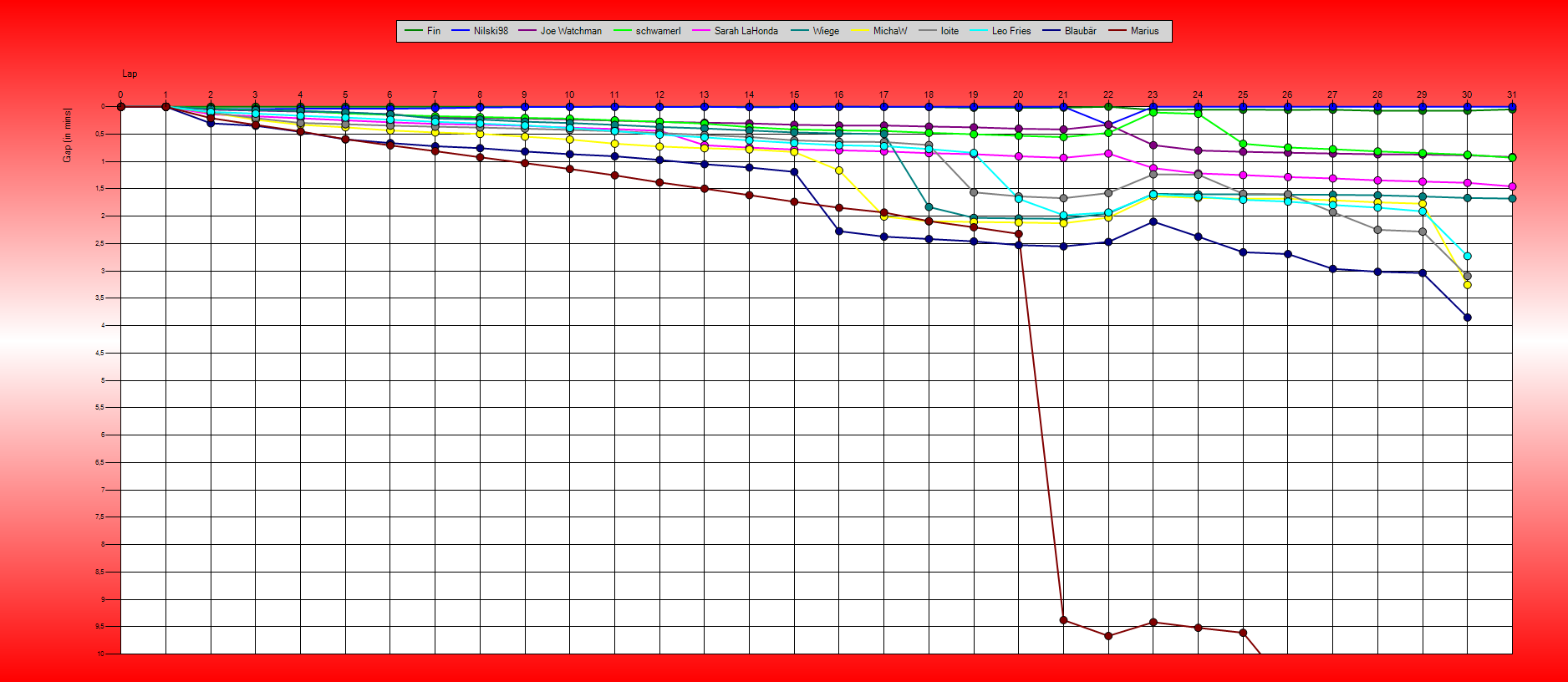Screen dimensions: 1568x682
Task: Click Joe Watchman's purple legend line
Action: [x=528, y=31]
